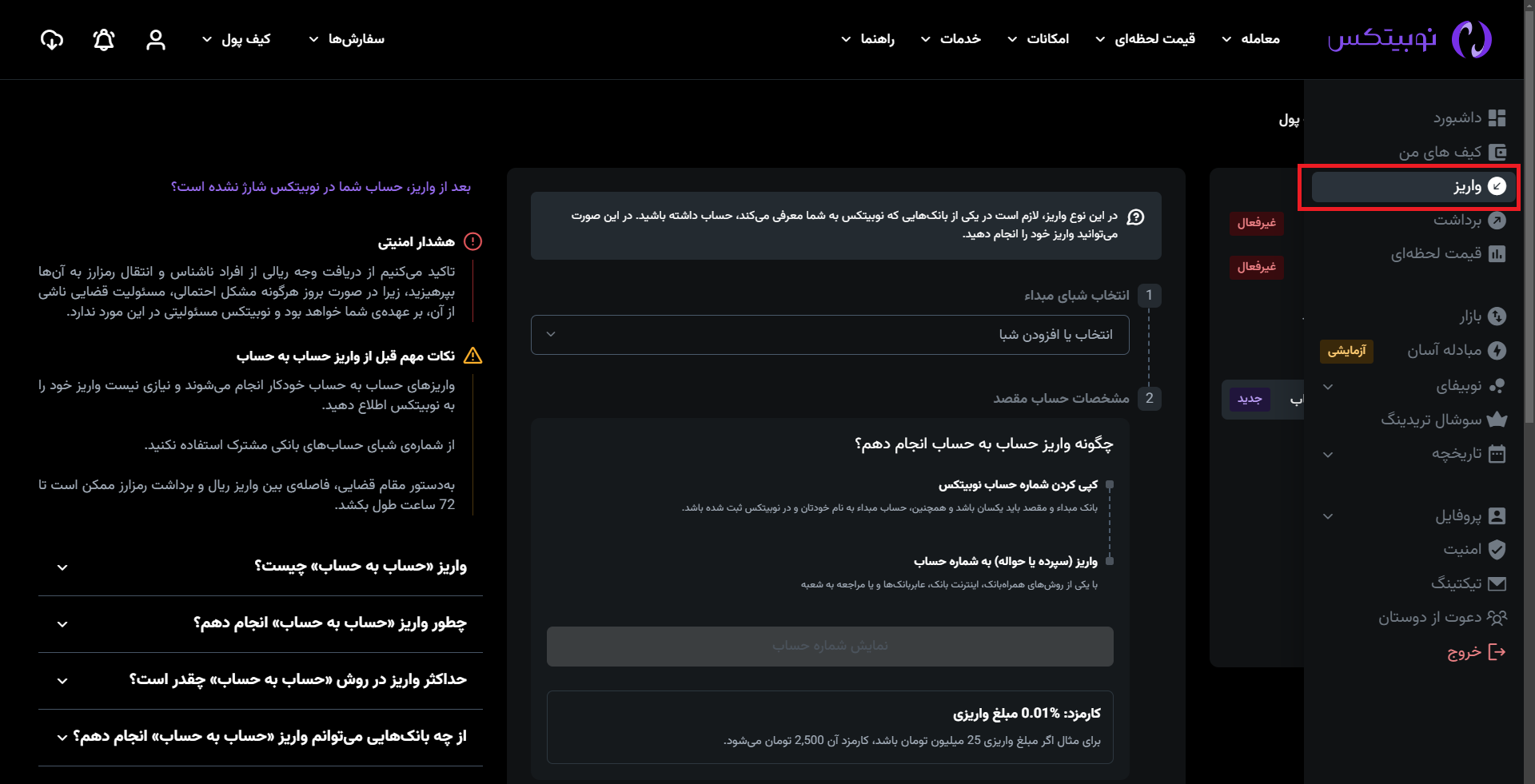Expand از چه بانک‌هایی می‌توانم واریز question
This screenshot has height=784, width=1535.
tap(261, 737)
